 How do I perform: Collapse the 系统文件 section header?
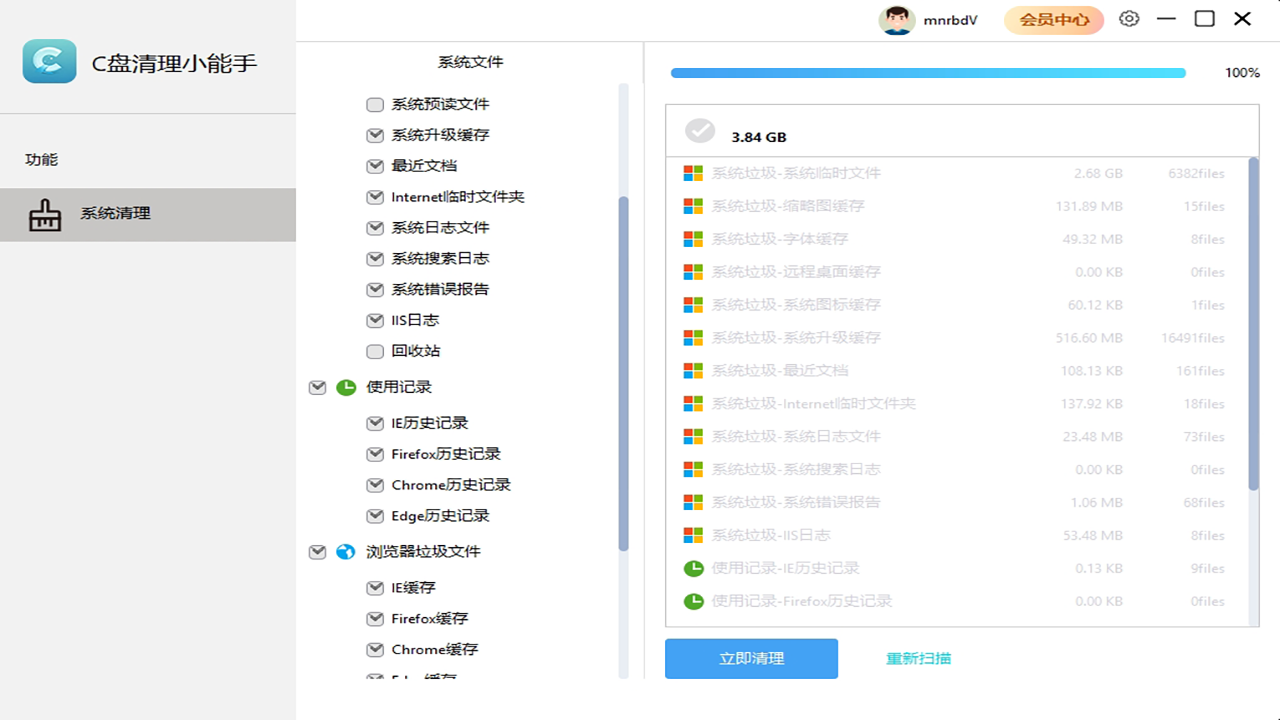pos(470,61)
